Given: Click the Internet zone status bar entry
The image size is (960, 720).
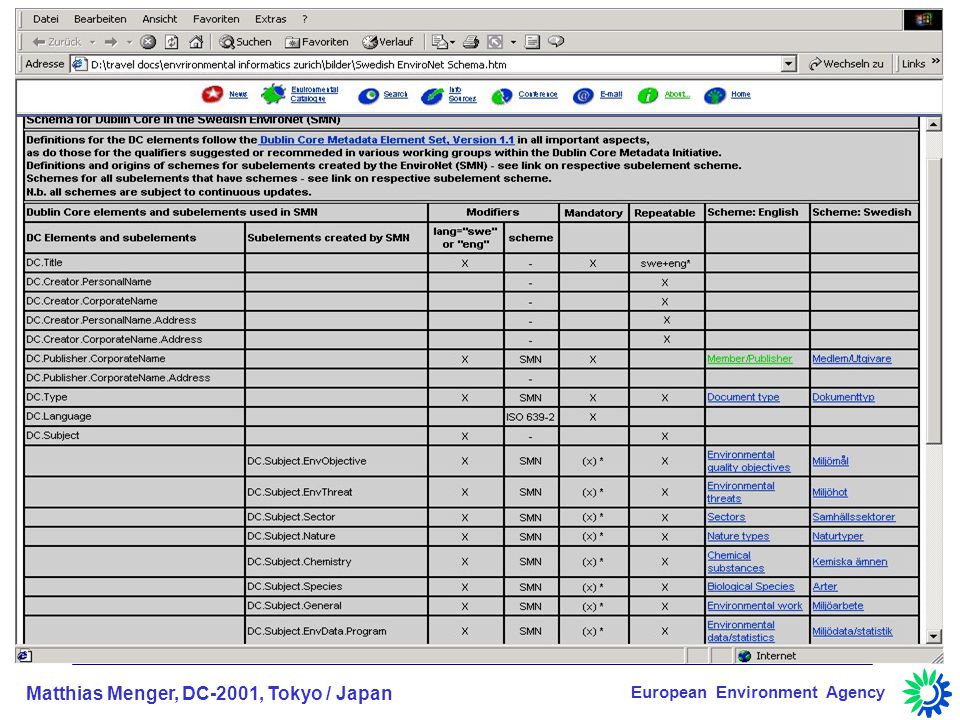Looking at the screenshot, I should [767, 656].
